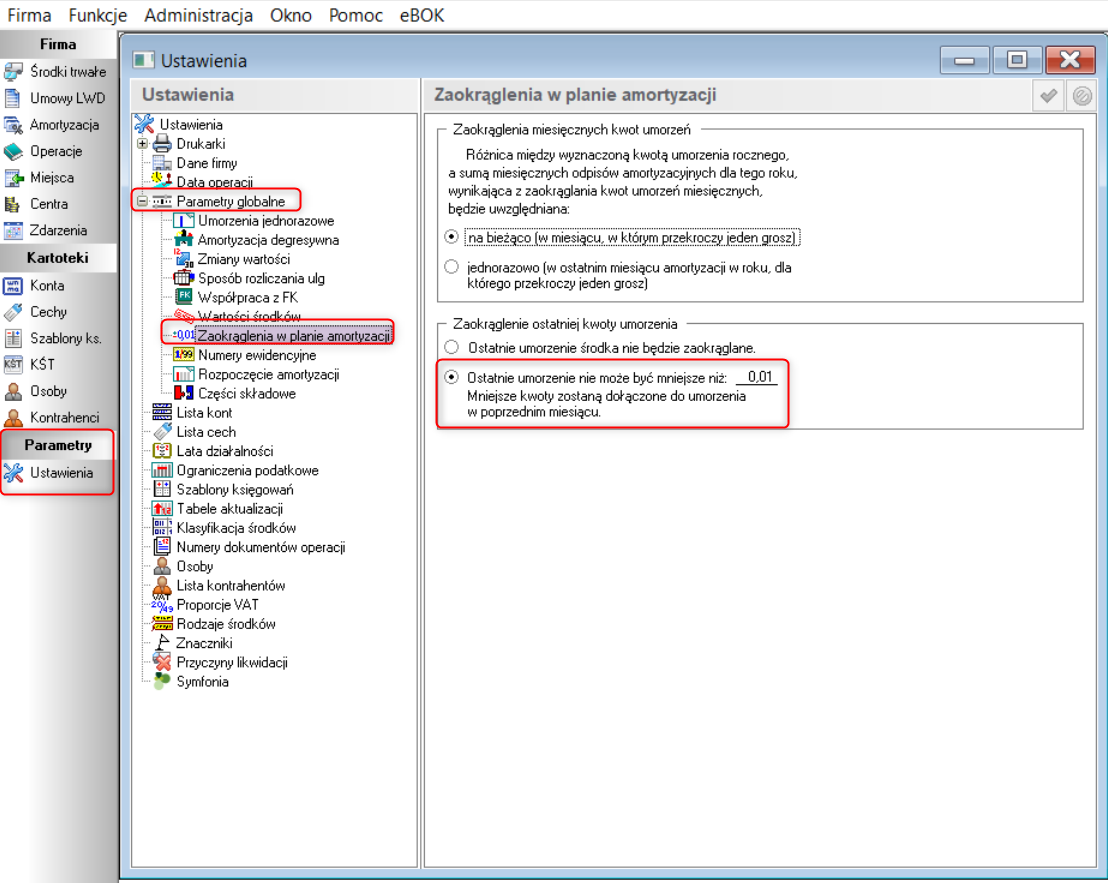The height and width of the screenshot is (883, 1108).
Task: Select Sposób rozliczania ulg tree item
Action: coord(261,278)
